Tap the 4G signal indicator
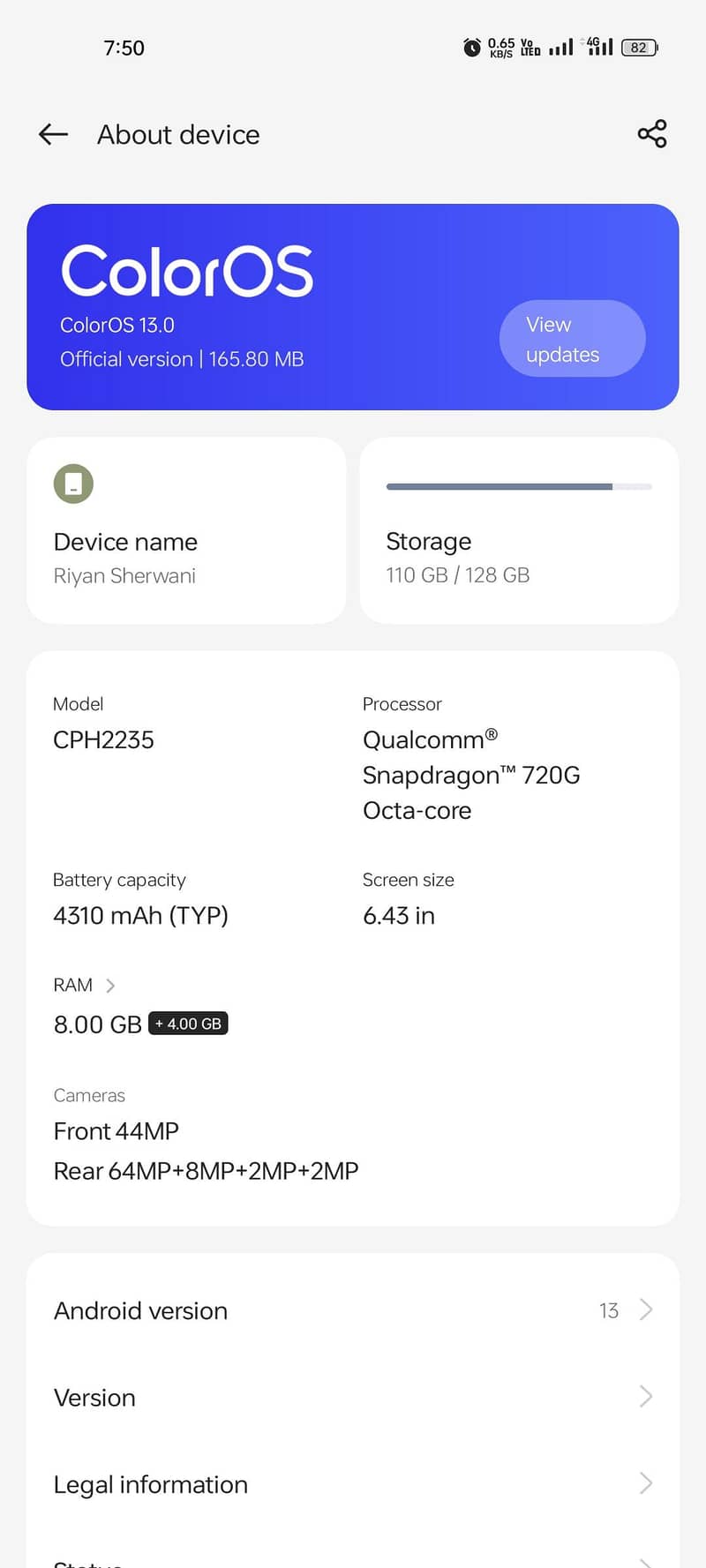 pos(597,47)
